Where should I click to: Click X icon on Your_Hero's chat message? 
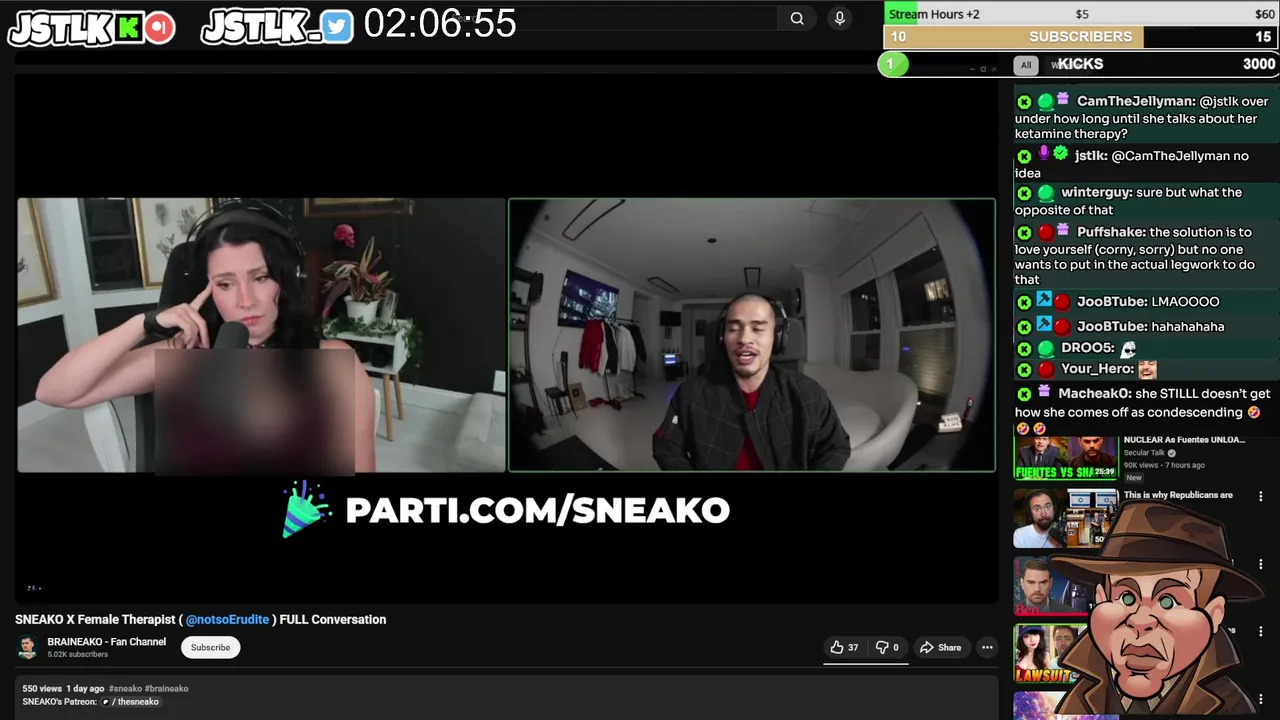1024,370
